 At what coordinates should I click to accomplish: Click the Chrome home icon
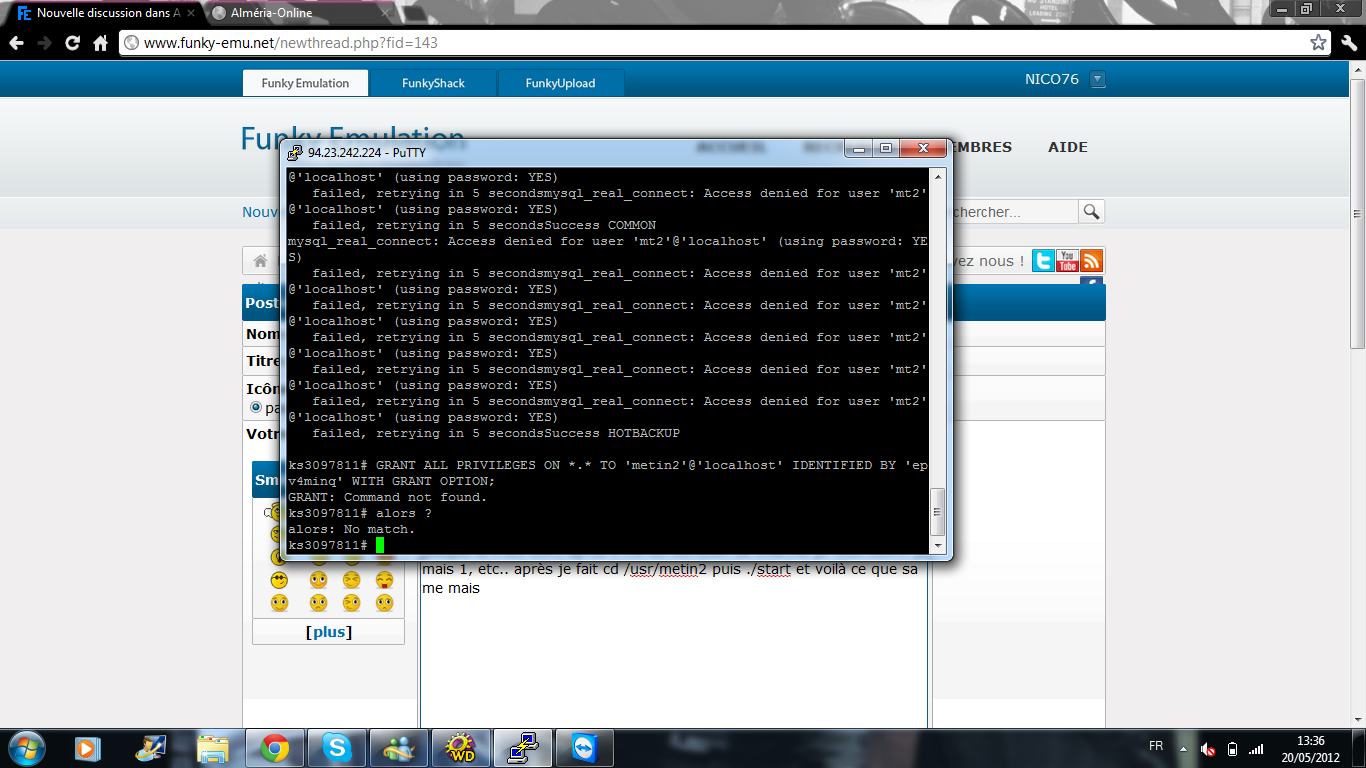pos(100,43)
